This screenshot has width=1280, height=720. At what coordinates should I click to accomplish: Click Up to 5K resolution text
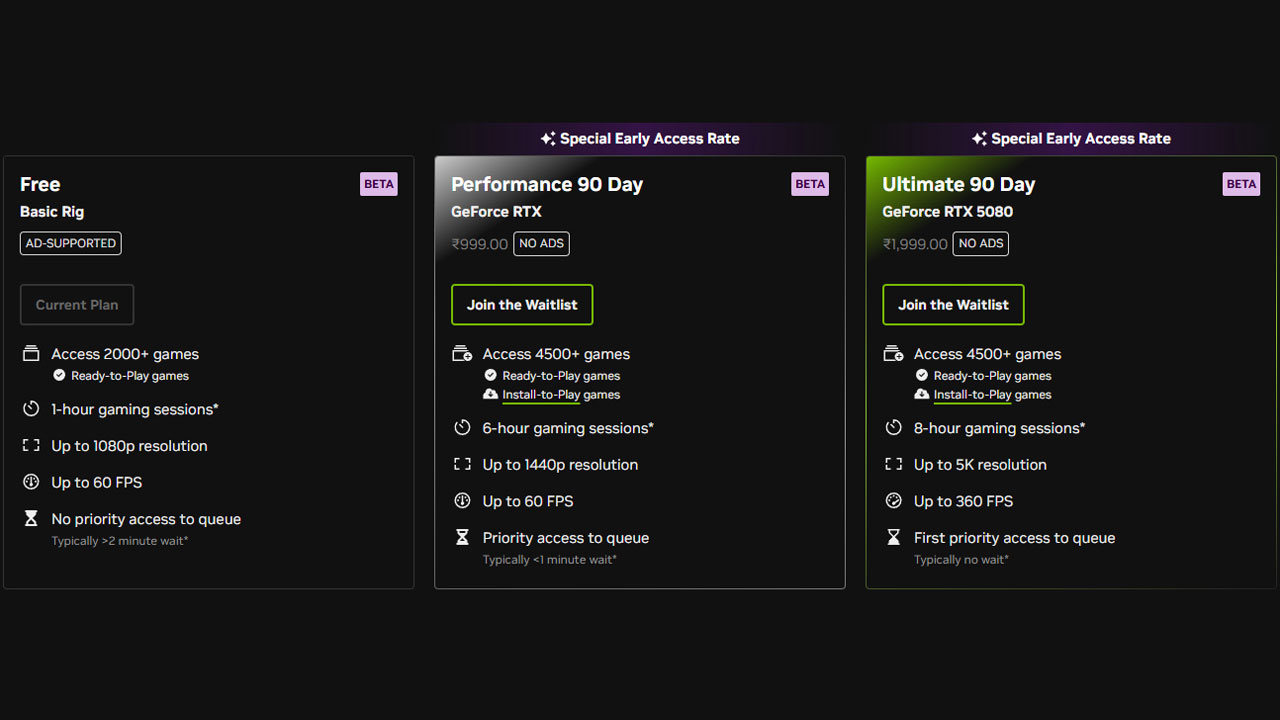[980, 465]
